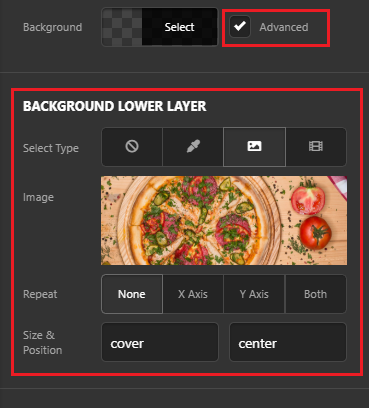Set Repeat to None
Screen dimensions: 369x408
click(132, 294)
